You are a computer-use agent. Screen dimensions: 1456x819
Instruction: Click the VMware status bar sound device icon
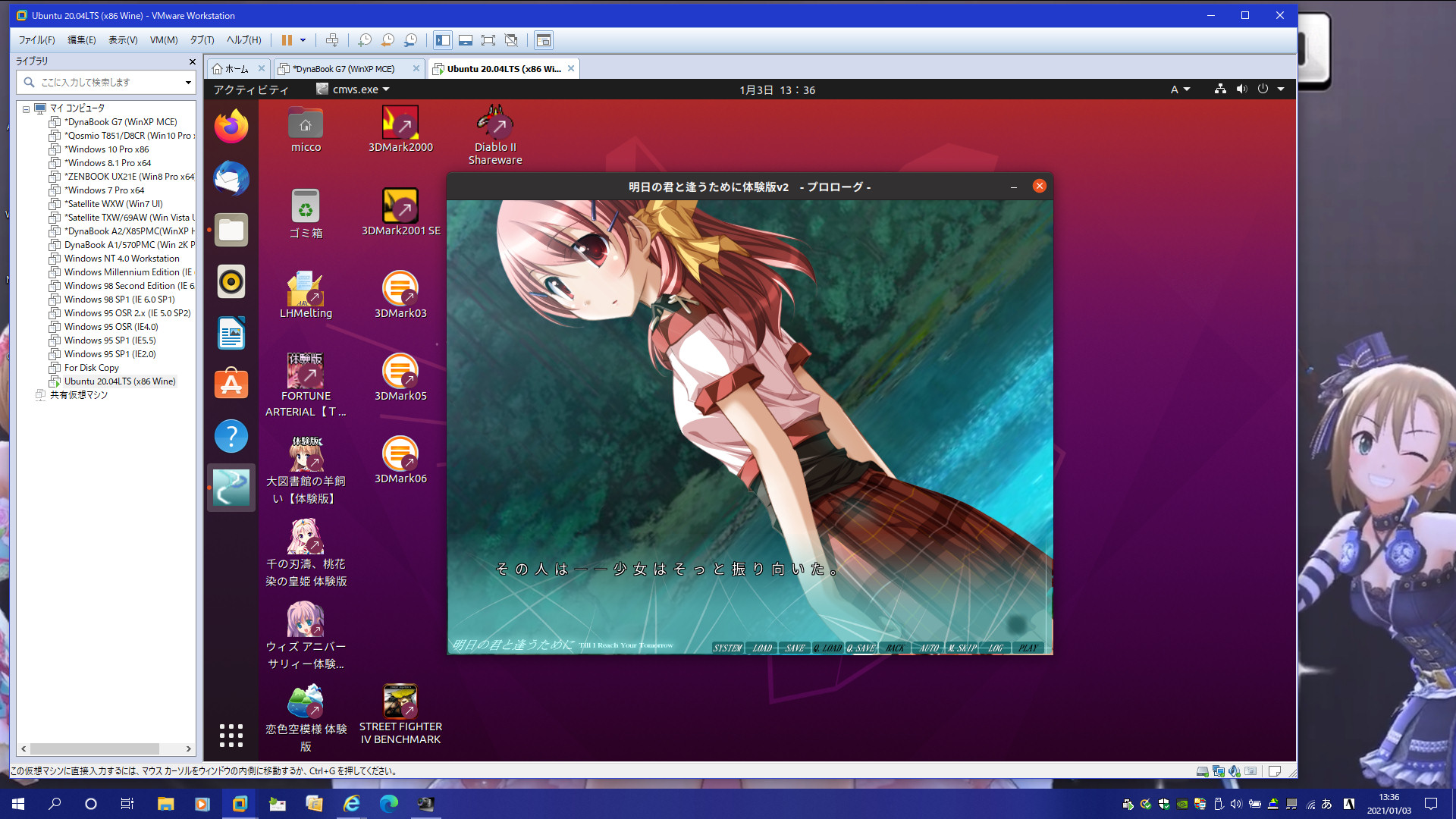point(1234,771)
